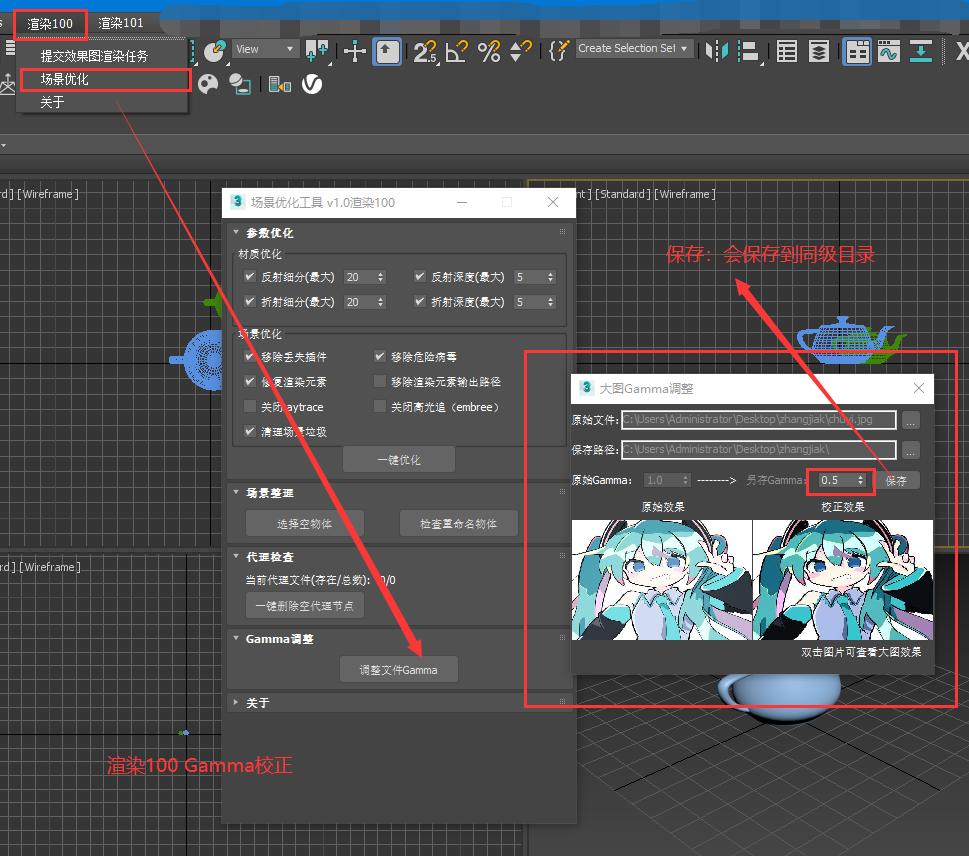Adjust 另存Gamma 0.5 spinner arrows
The height and width of the screenshot is (856, 969).
click(x=860, y=480)
